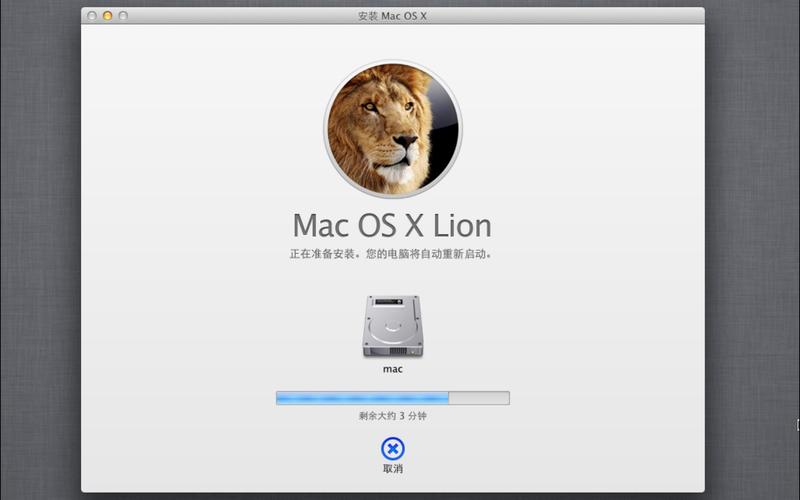Image resolution: width=800 pixels, height=500 pixels.
Task: Select the mac hard drive icon
Action: point(392,327)
